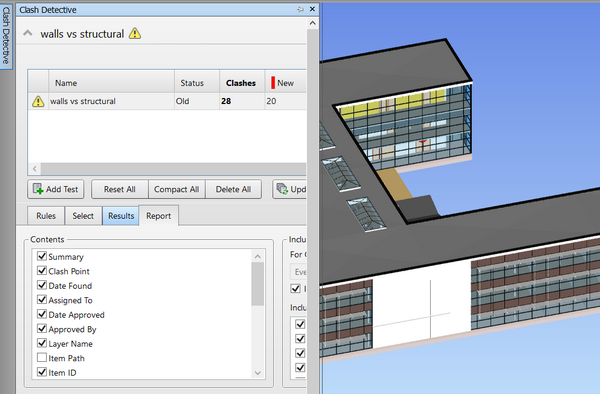The height and width of the screenshot is (394, 600).
Task: Close the Clash Detective panel
Action: 312,9
